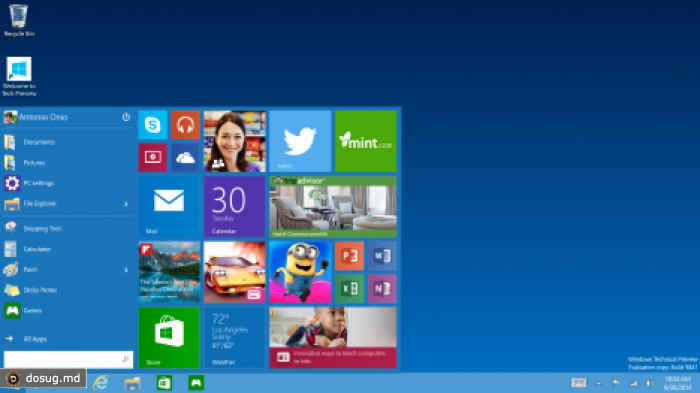Launch Word from its tile

(382, 256)
